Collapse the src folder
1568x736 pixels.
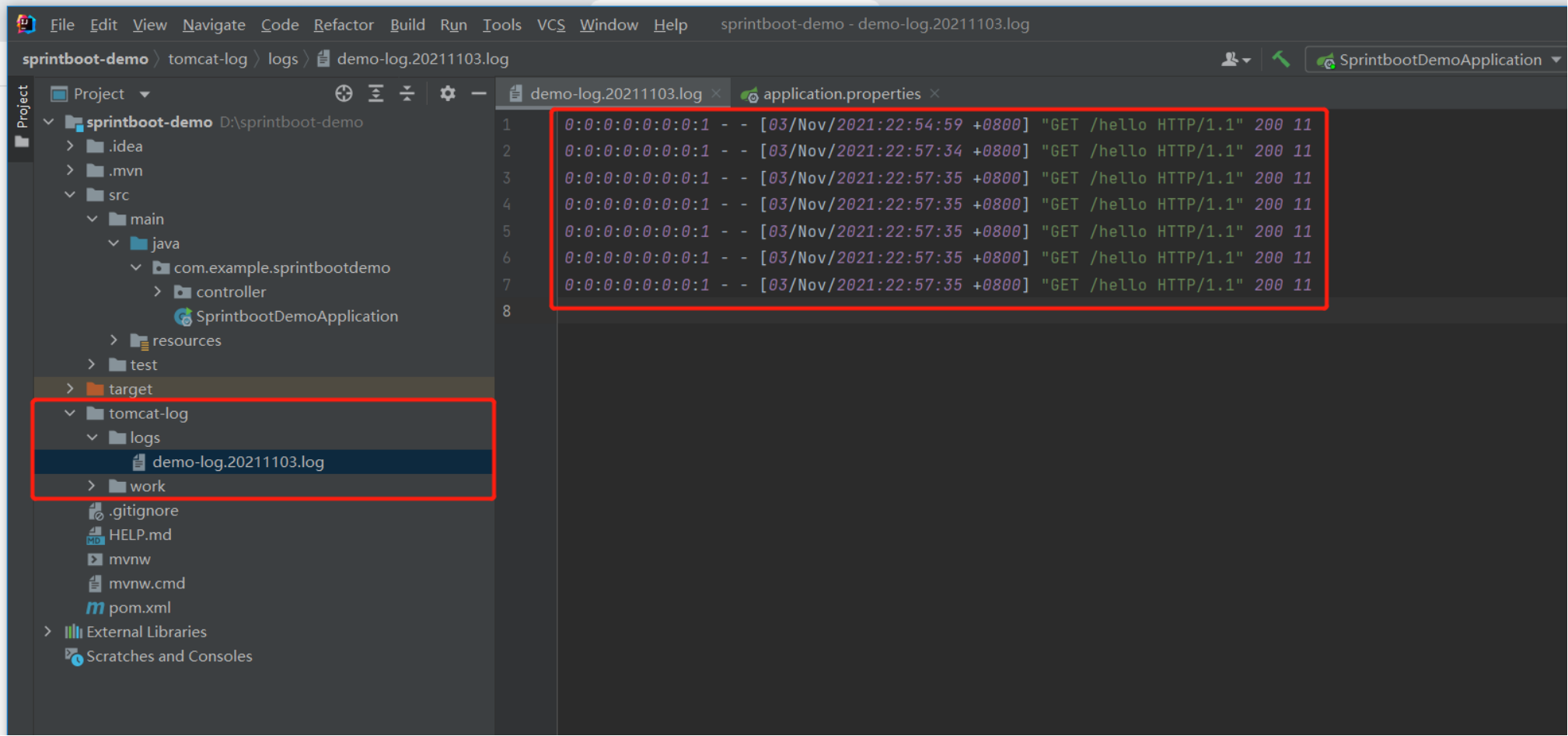71,194
